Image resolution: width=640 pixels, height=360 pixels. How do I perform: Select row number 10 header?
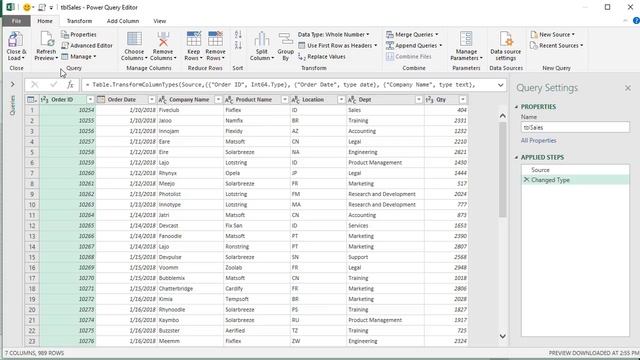tap(32, 204)
